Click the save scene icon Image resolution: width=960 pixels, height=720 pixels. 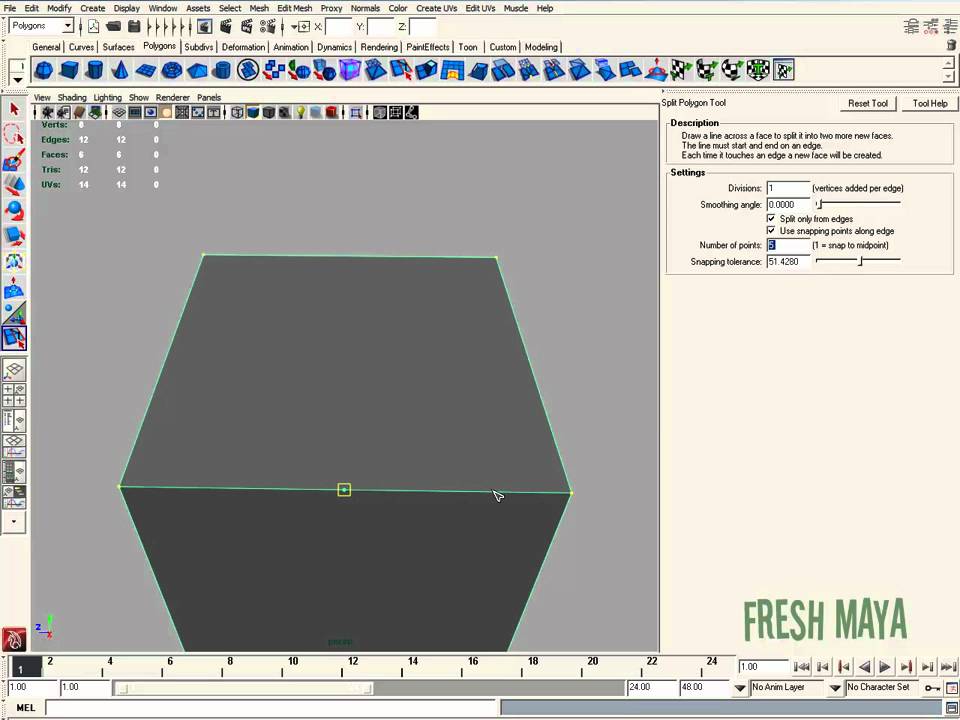[134, 26]
